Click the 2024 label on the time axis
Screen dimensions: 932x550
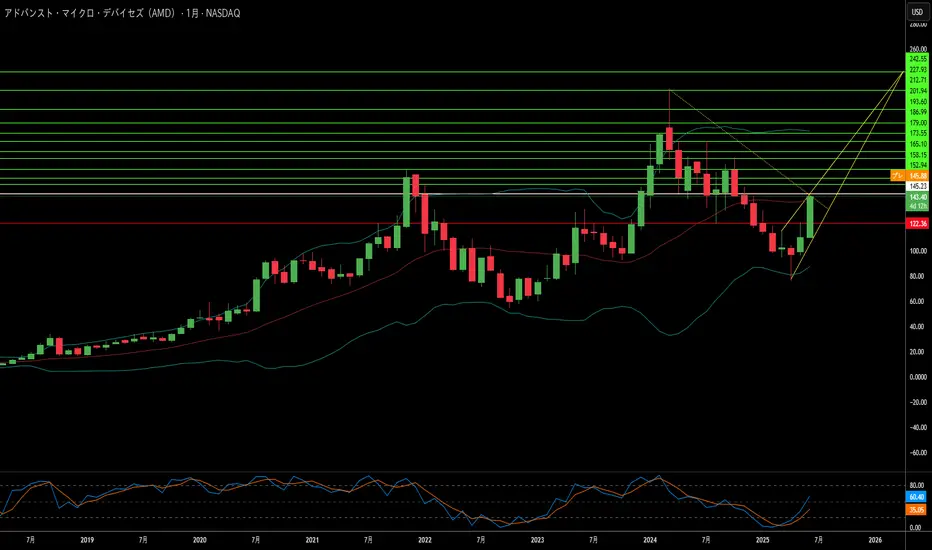click(x=650, y=540)
